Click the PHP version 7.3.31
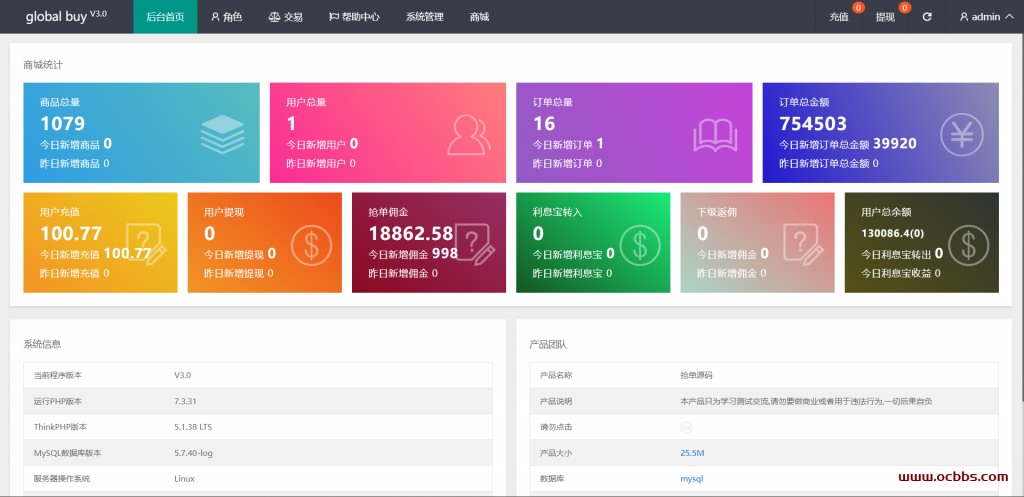Screen dimensions: 1024x497 [185, 401]
